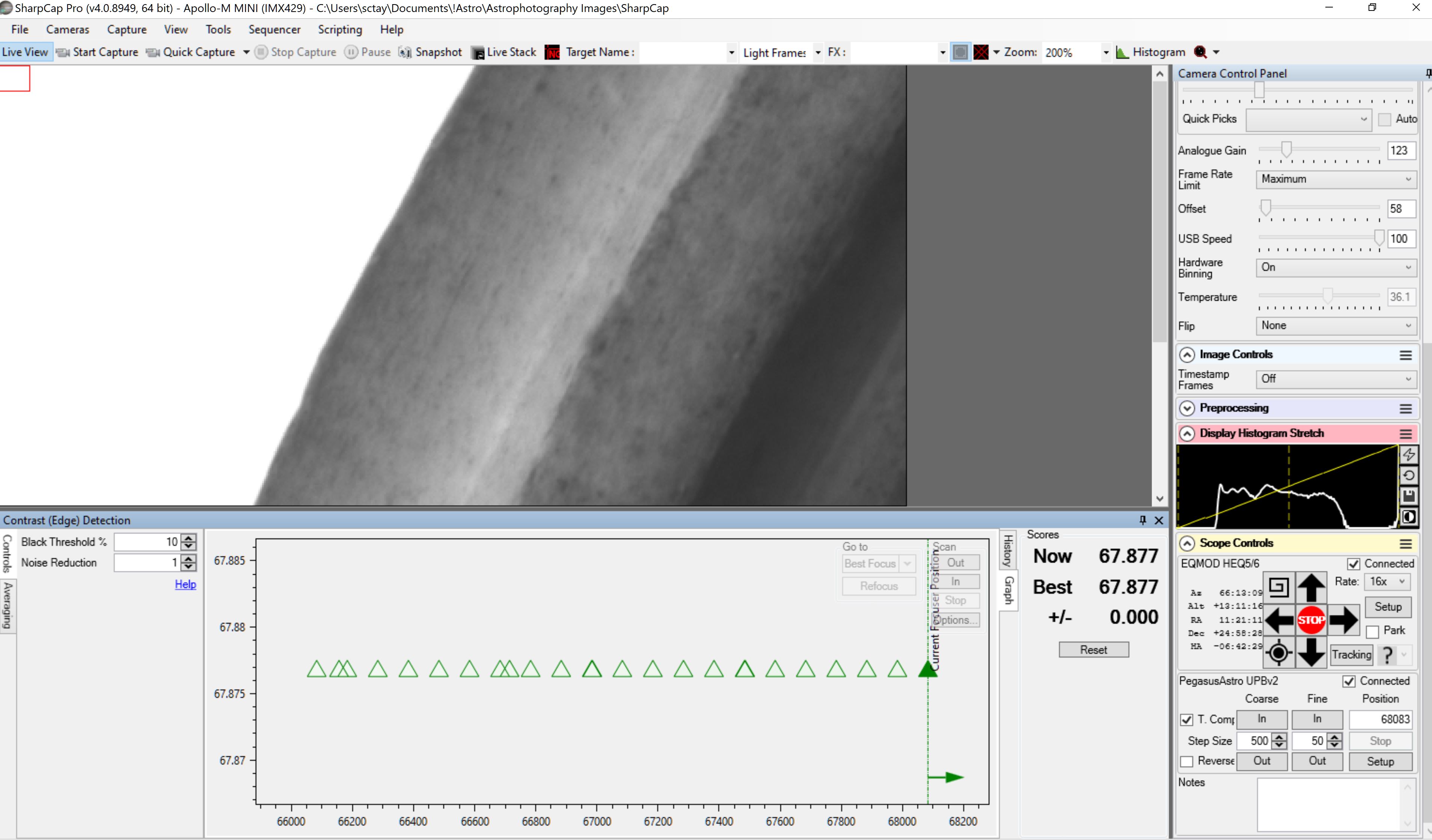Toggle the Live View button
This screenshot has height=840, width=1432.
tap(26, 52)
